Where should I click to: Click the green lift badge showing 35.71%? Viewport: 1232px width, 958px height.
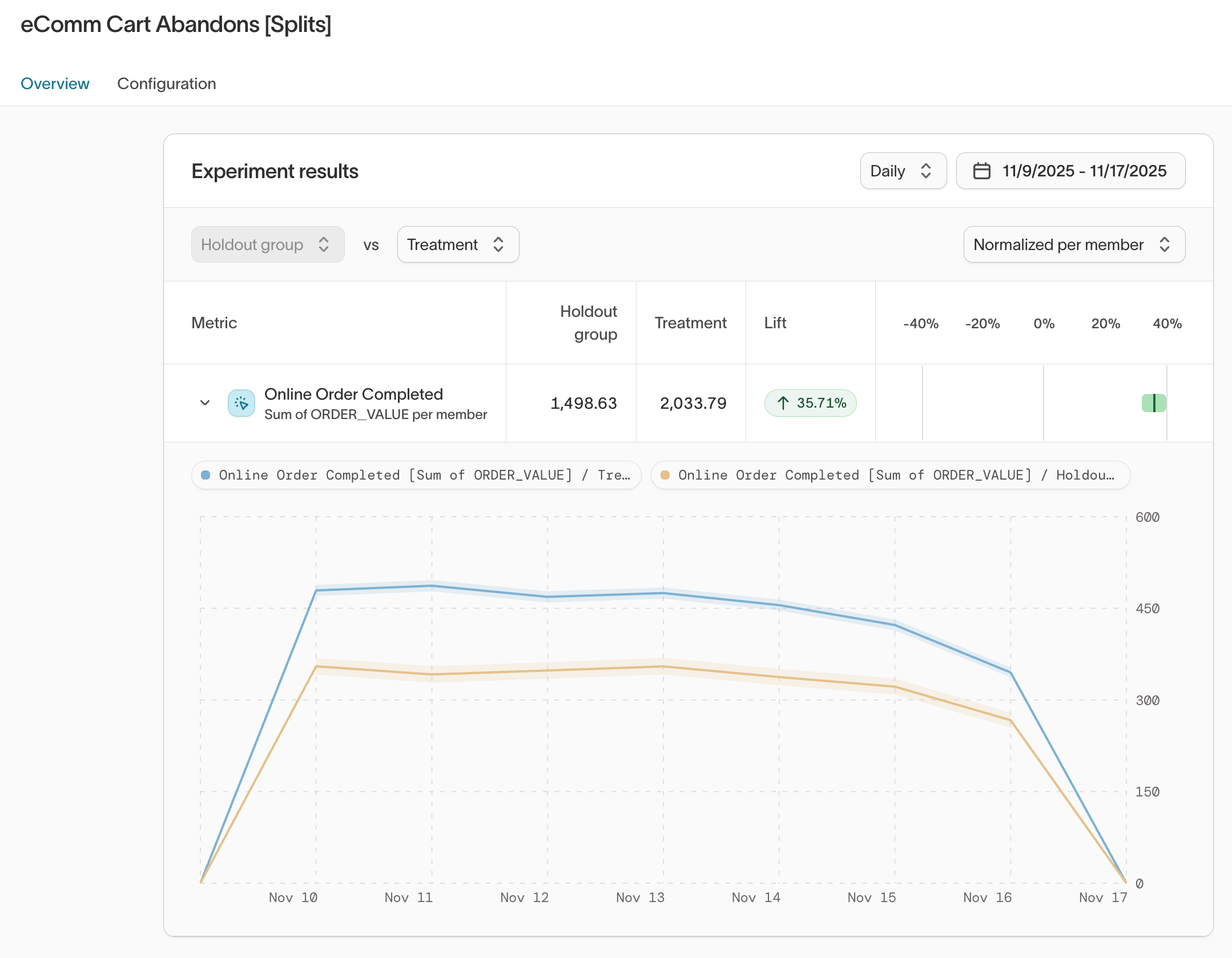[x=811, y=403]
